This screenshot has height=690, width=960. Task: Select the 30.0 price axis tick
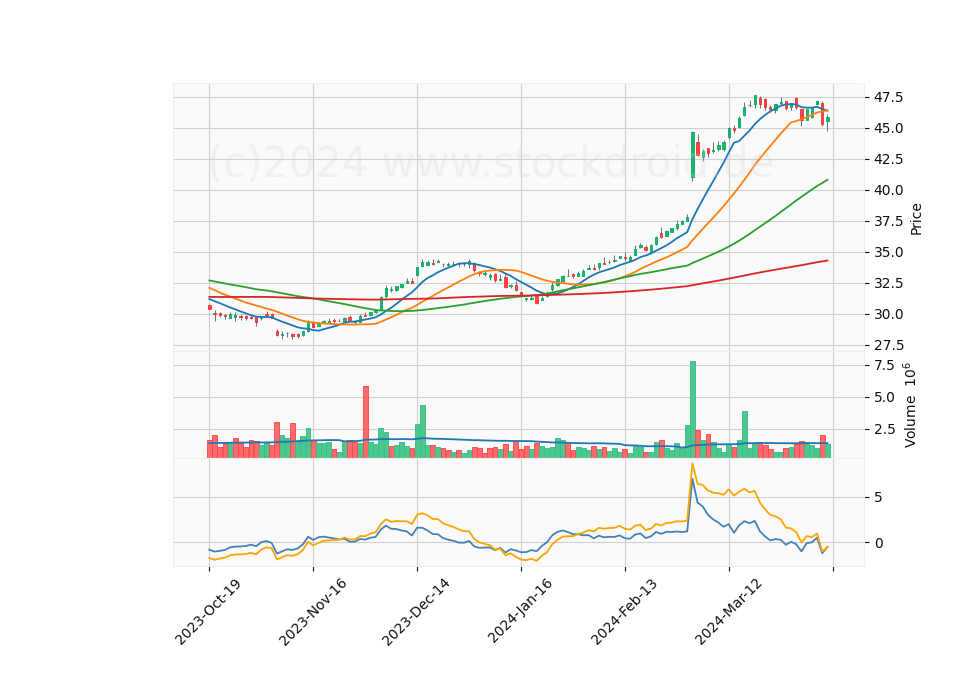pos(888,315)
